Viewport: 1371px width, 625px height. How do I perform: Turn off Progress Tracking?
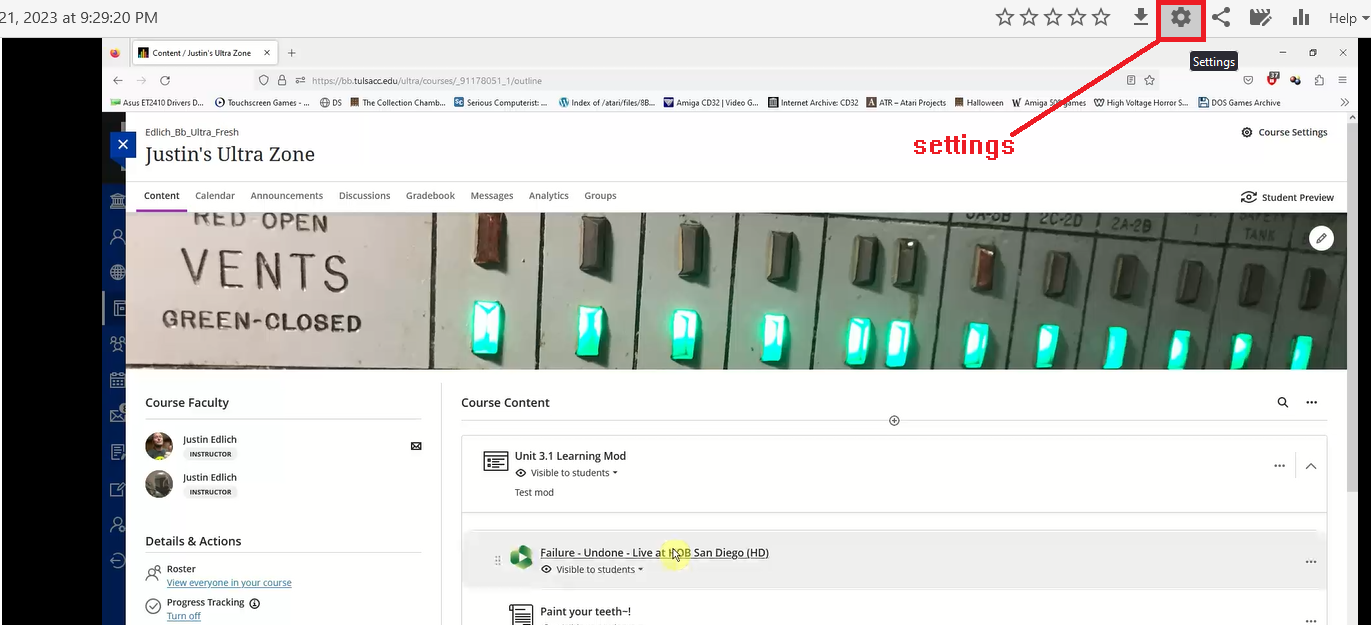click(x=184, y=616)
